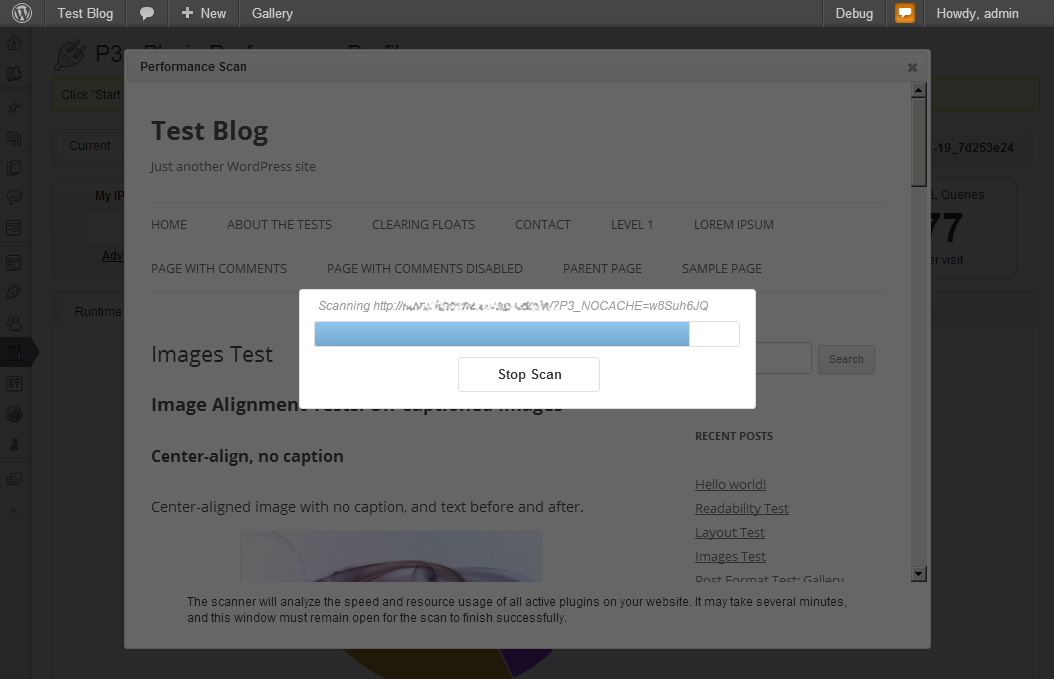Open Media library sidebar icon

click(x=15, y=138)
